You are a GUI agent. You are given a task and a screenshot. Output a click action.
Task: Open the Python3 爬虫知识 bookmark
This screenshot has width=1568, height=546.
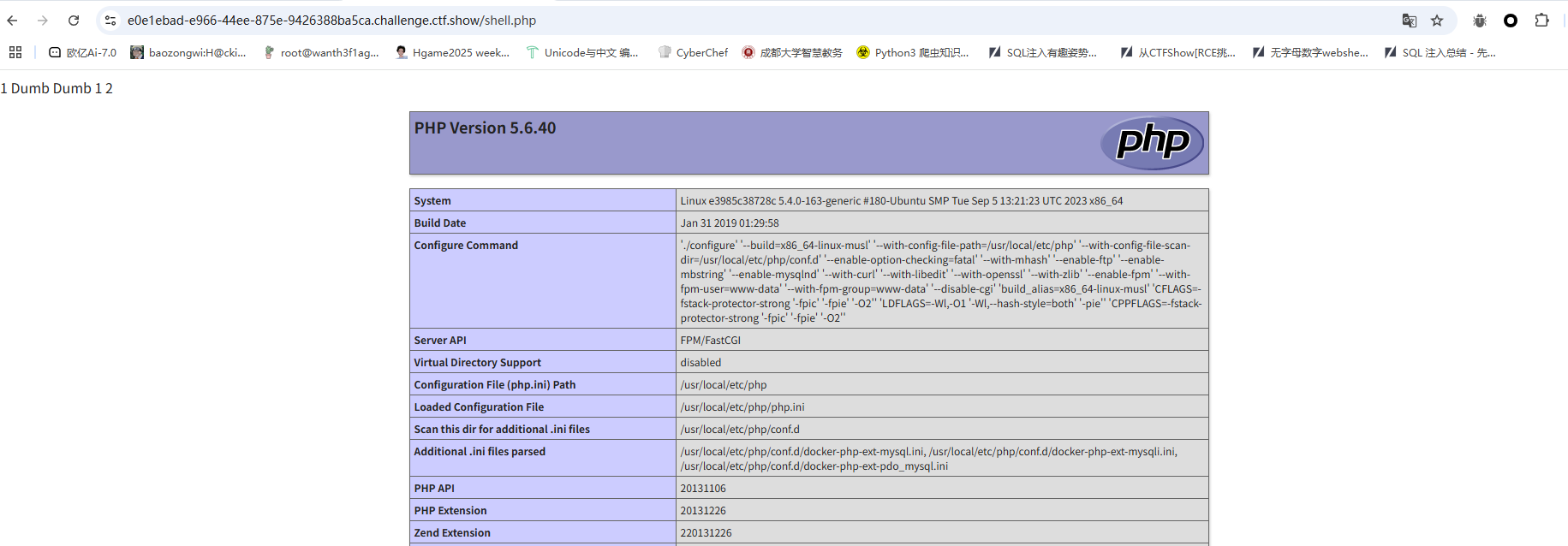click(913, 52)
